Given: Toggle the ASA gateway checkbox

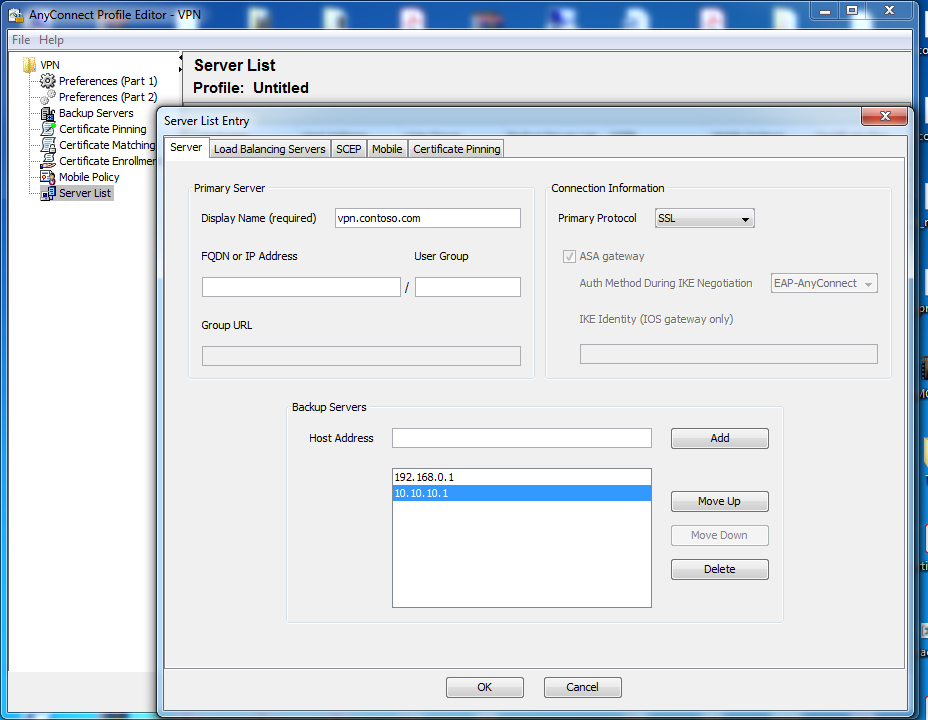Looking at the screenshot, I should coord(568,255).
